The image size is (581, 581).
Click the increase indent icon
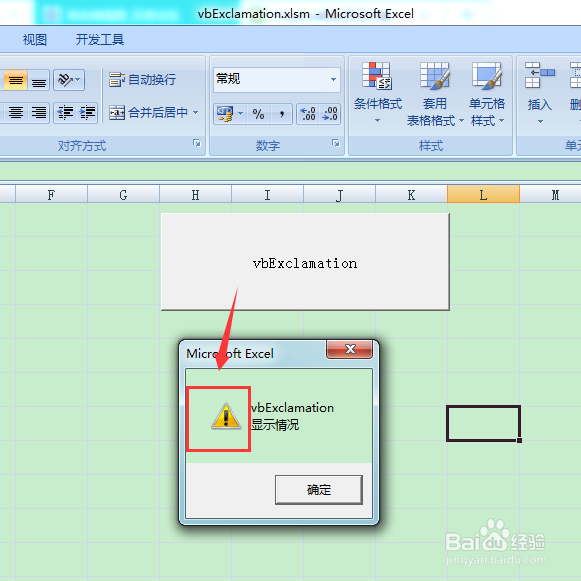pos(87,113)
